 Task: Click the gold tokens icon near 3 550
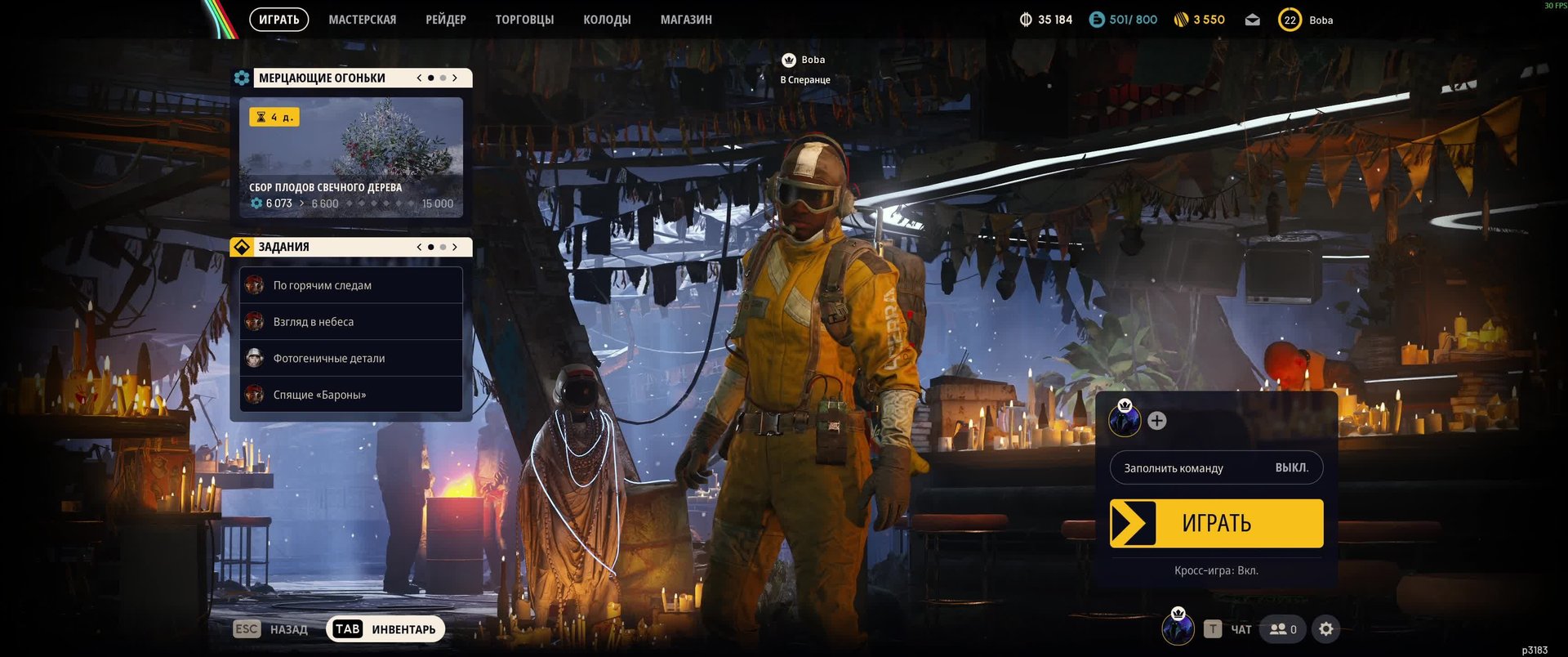[x=1181, y=20]
